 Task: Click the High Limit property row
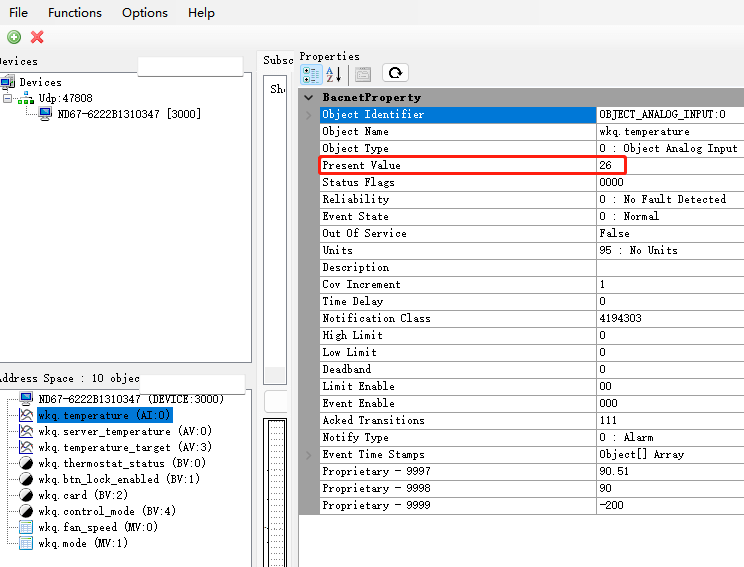coord(531,335)
